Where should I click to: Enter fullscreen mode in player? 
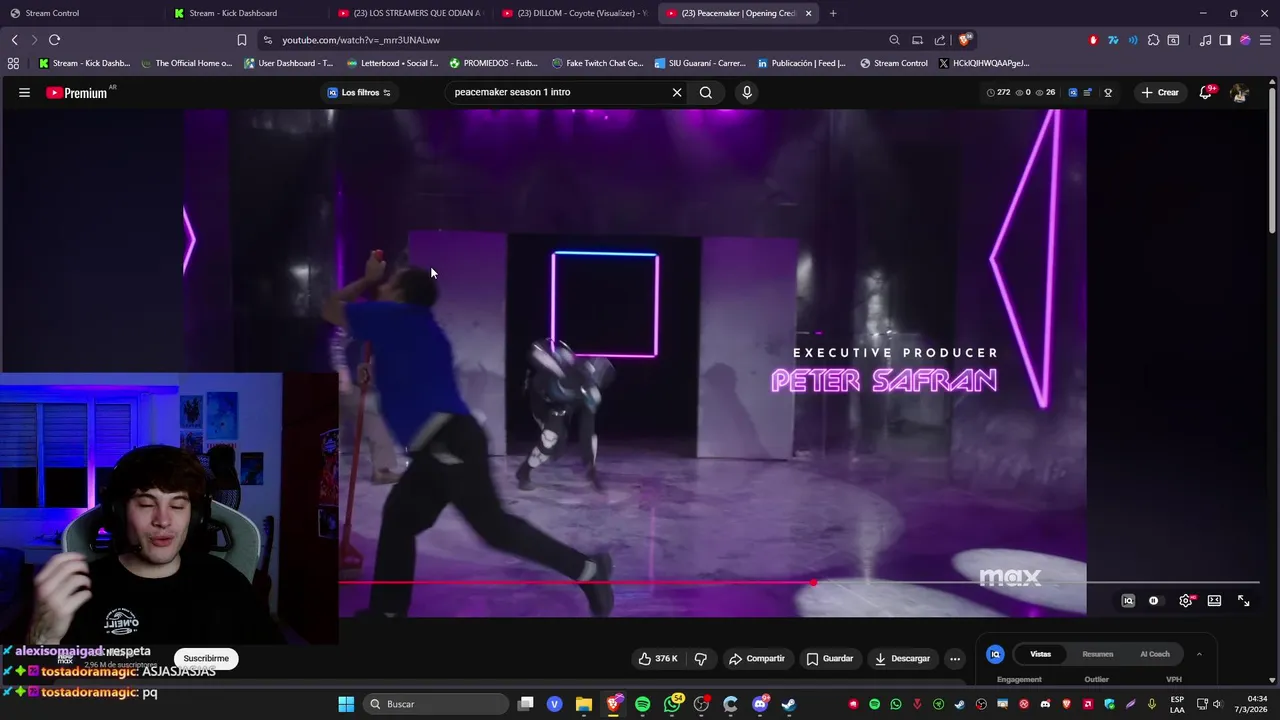coord(1244,601)
